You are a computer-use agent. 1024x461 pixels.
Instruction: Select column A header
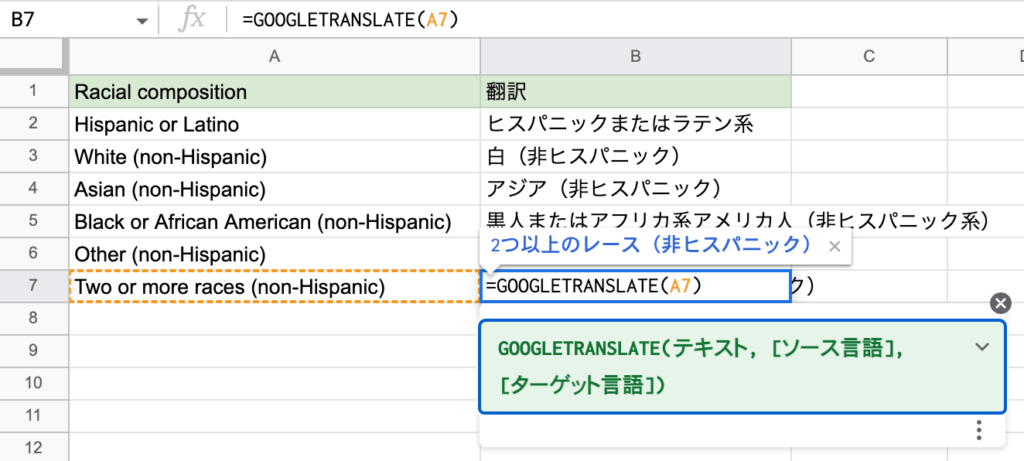pyautogui.click(x=274, y=58)
